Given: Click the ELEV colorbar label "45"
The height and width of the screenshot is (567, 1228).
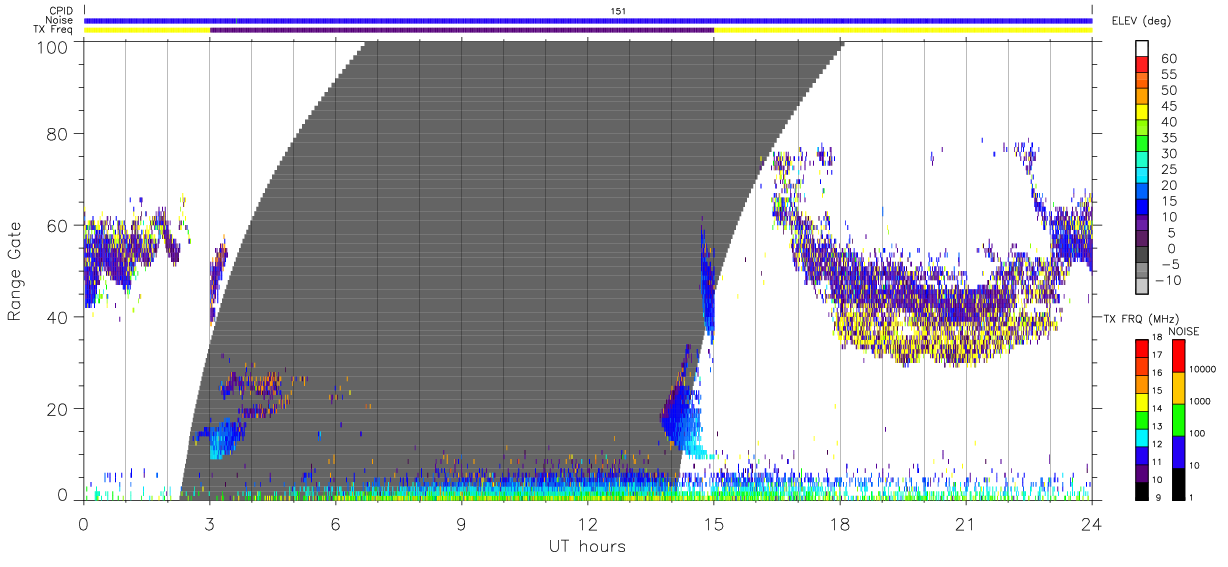Looking at the screenshot, I should (x=1168, y=107).
